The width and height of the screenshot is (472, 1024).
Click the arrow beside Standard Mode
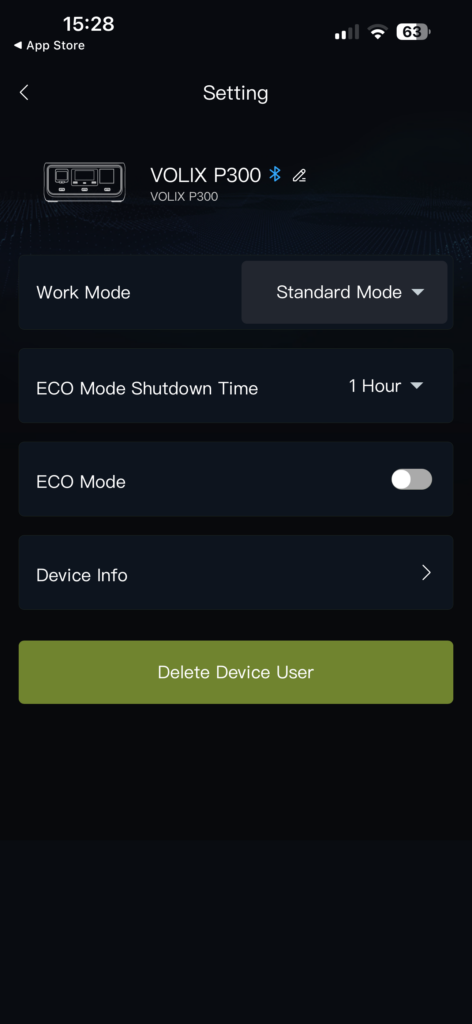[418, 292]
